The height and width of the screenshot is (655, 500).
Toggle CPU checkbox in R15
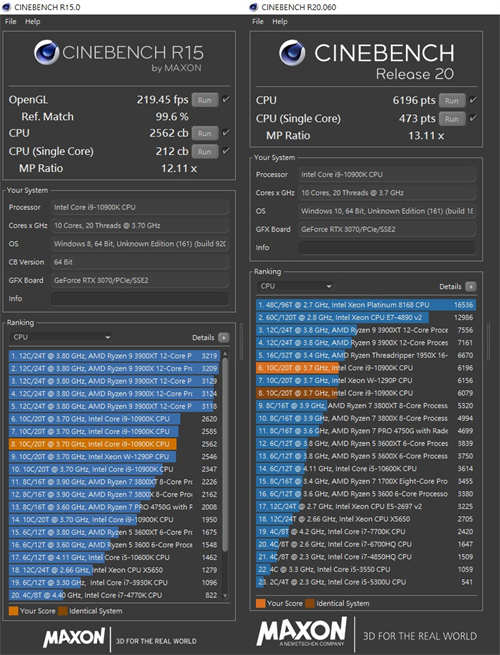(x=226, y=133)
